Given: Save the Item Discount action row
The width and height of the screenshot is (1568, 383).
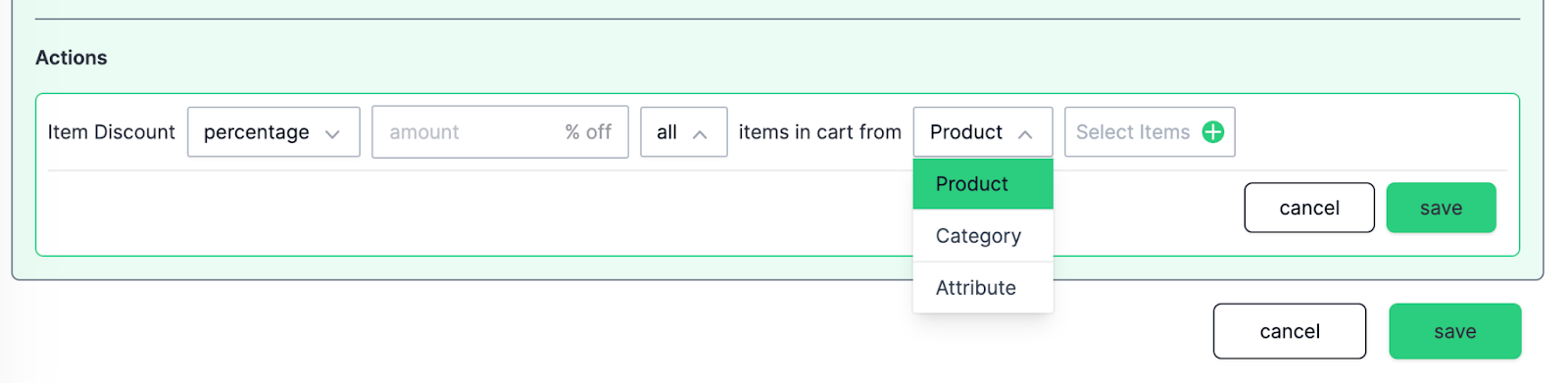Looking at the screenshot, I should click(x=1441, y=208).
